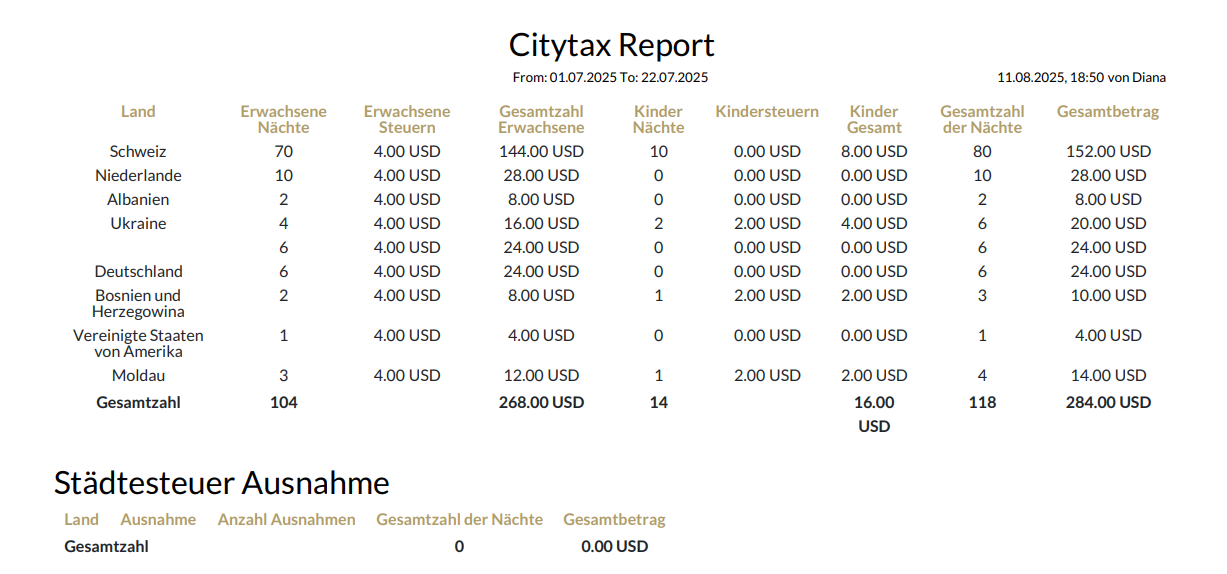The height and width of the screenshot is (574, 1227).
Task: Select the Ausnahme column header in exceptions table
Action: coord(158,520)
